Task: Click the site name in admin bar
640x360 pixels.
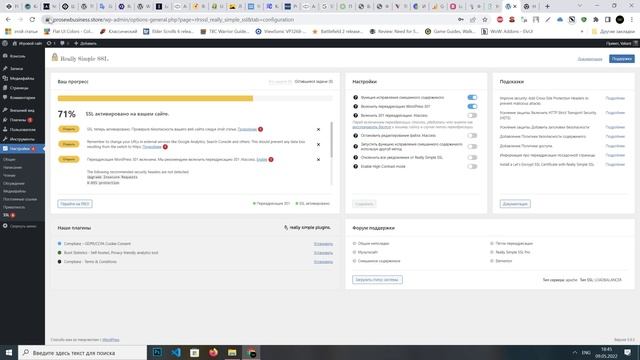Action: (27, 43)
